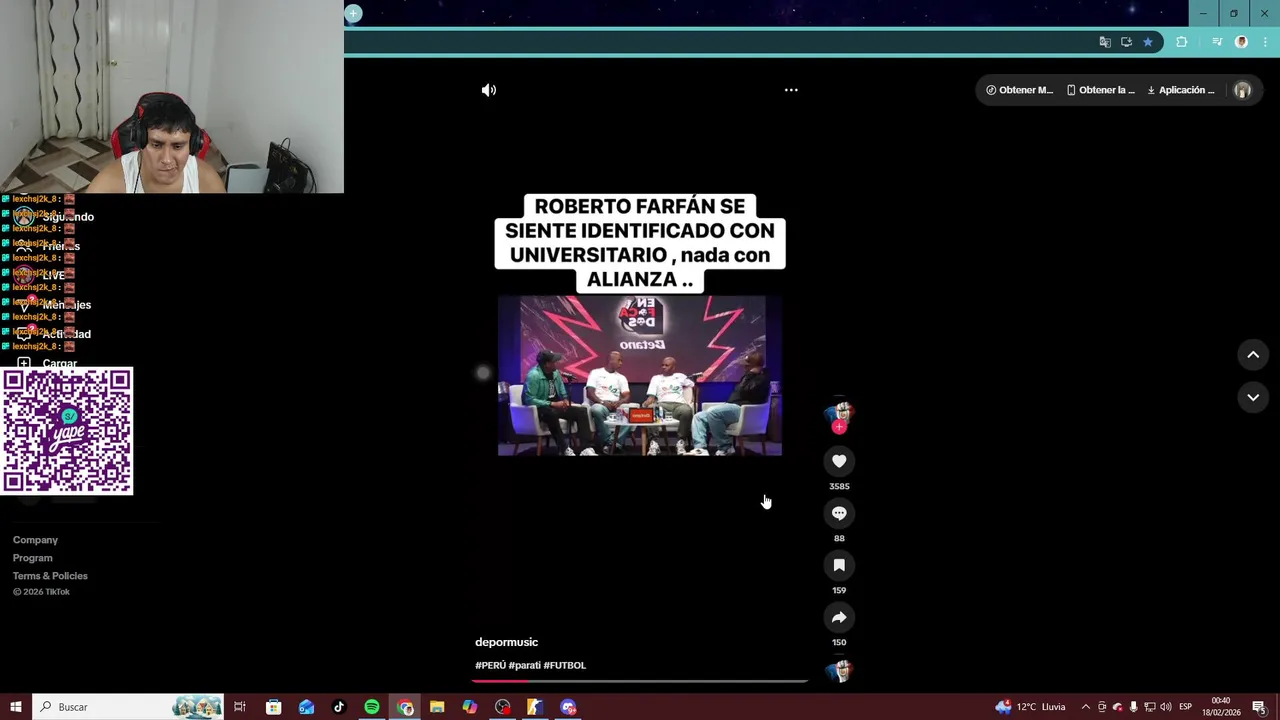Screen dimensions: 1280x720
Task: Switch the ESP input language
Action: [x=1186, y=707]
